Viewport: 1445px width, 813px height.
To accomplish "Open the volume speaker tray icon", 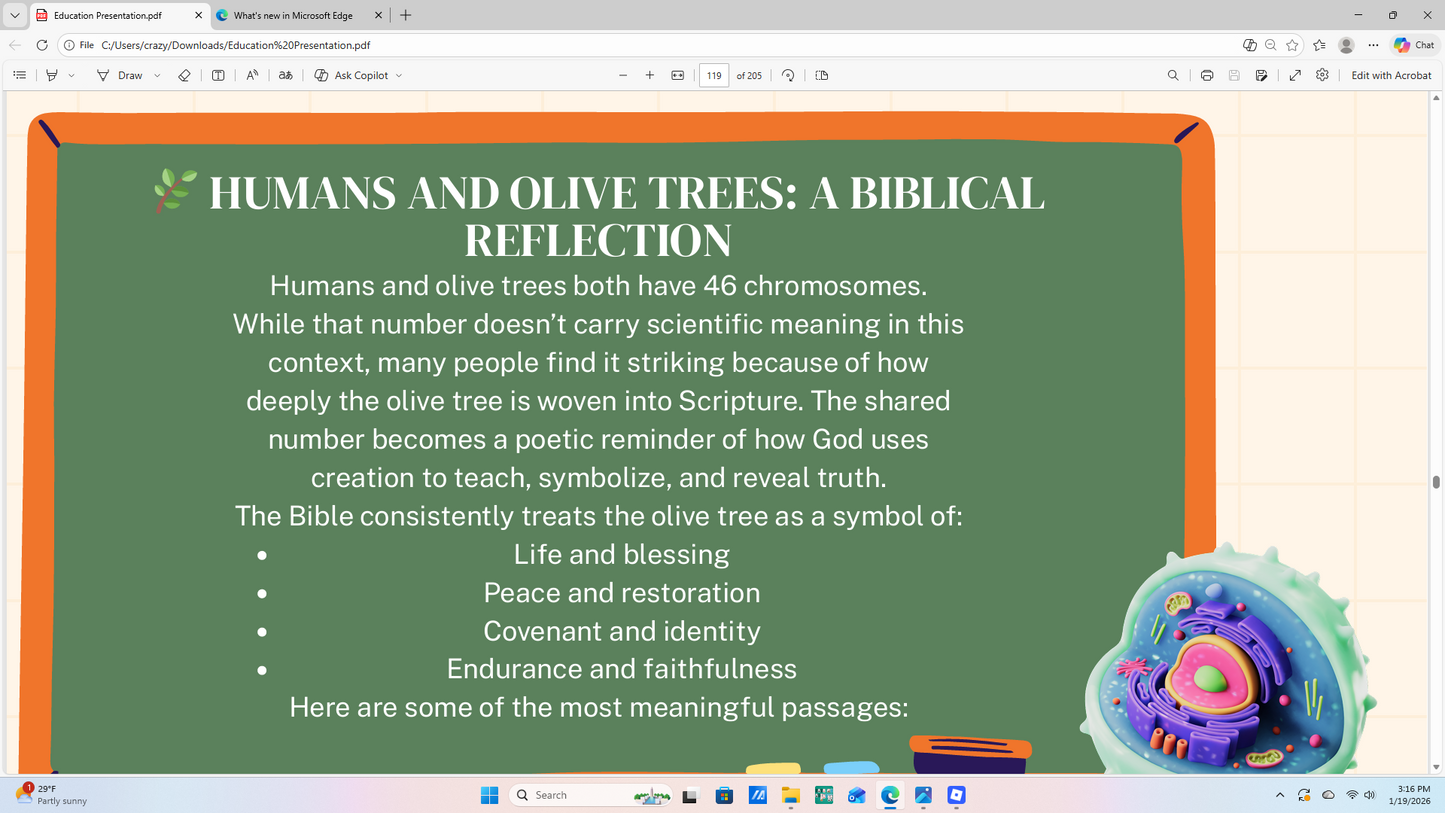I will pyautogui.click(x=1370, y=795).
